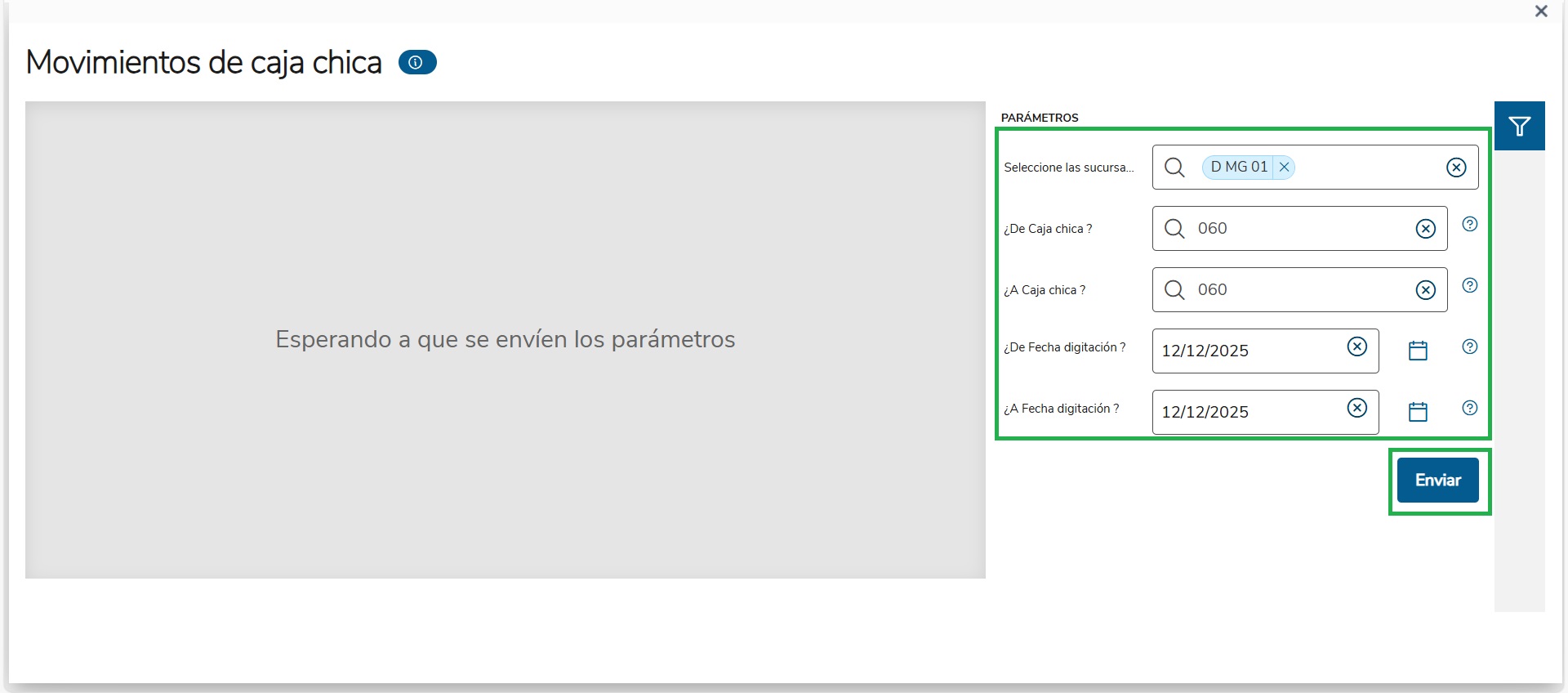Remove the D MG 01 branch tag
The width and height of the screenshot is (1568, 693).
(1284, 167)
